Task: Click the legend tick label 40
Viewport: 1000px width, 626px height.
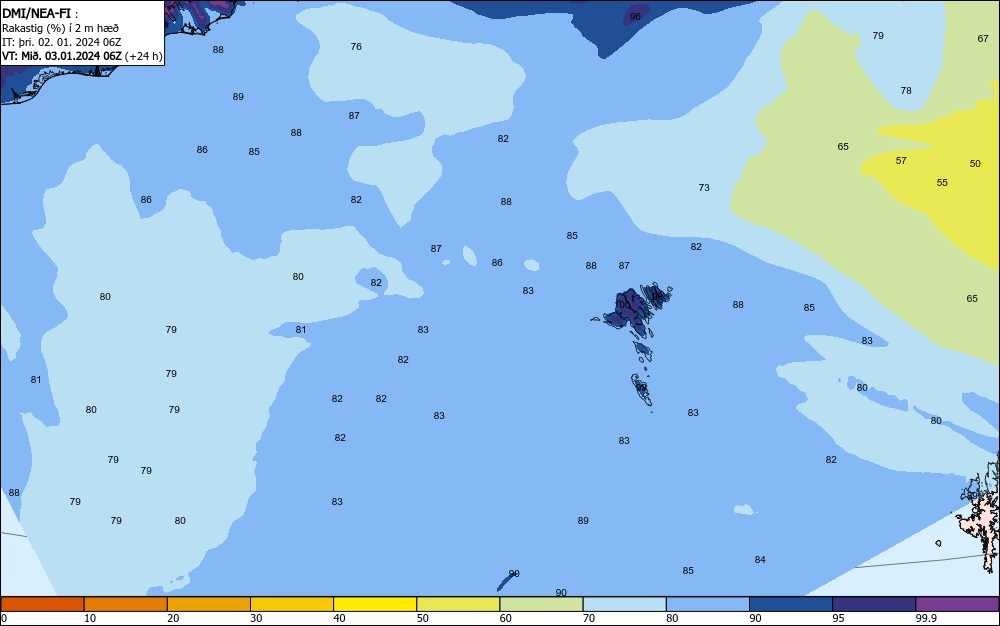Action: click(x=339, y=618)
